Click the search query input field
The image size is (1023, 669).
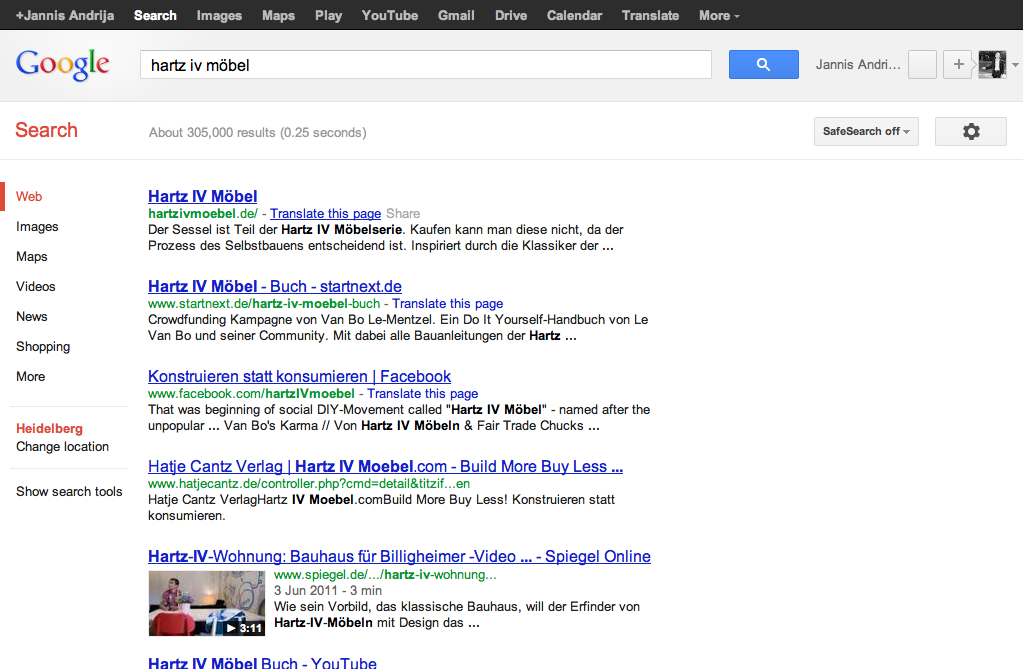425,65
